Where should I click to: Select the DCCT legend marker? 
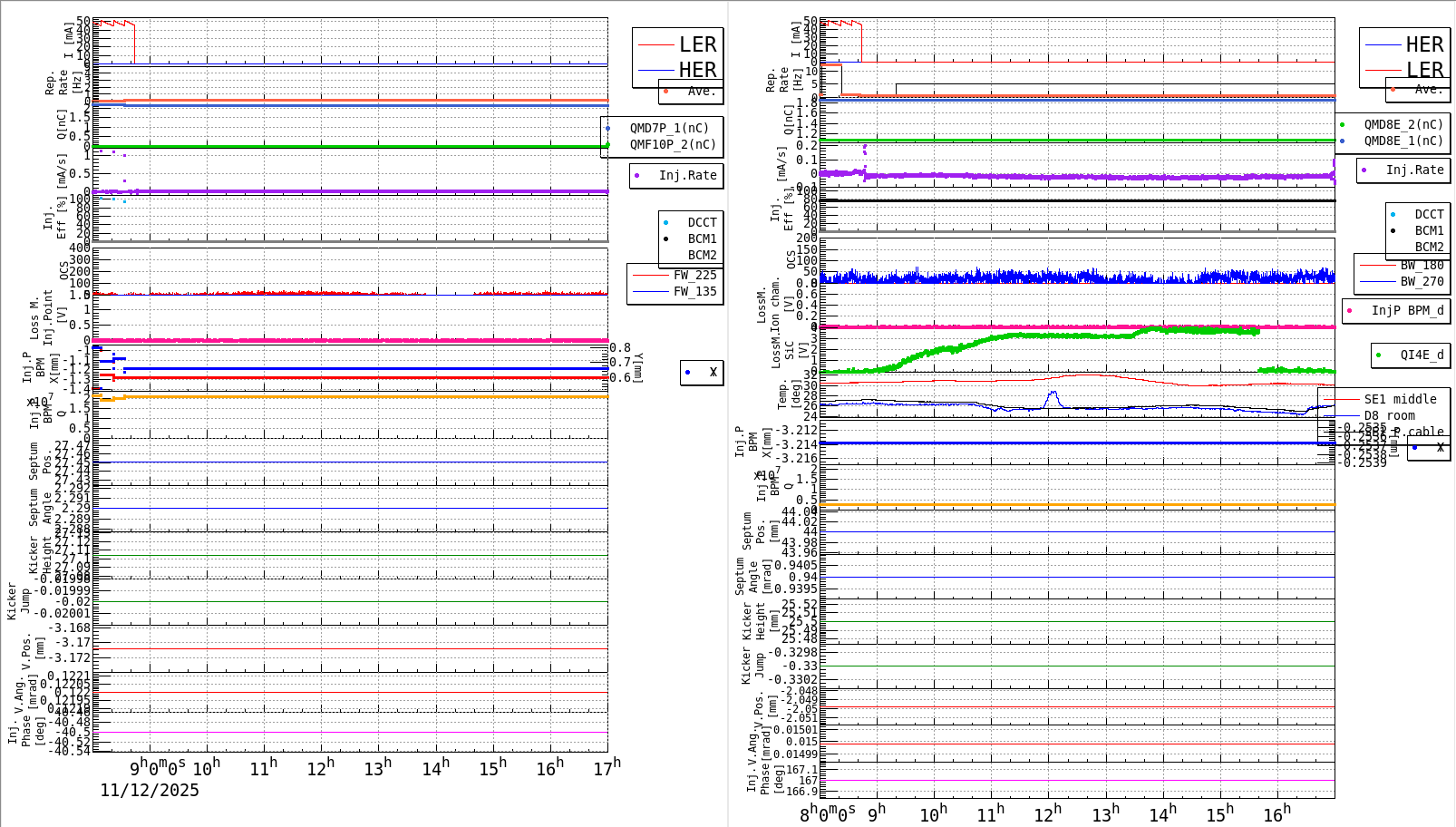(x=668, y=220)
